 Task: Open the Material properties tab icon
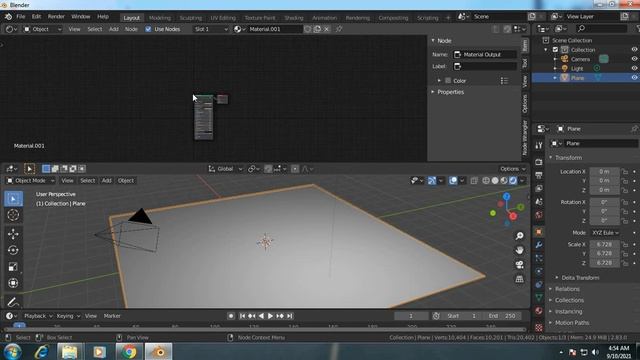point(539,311)
